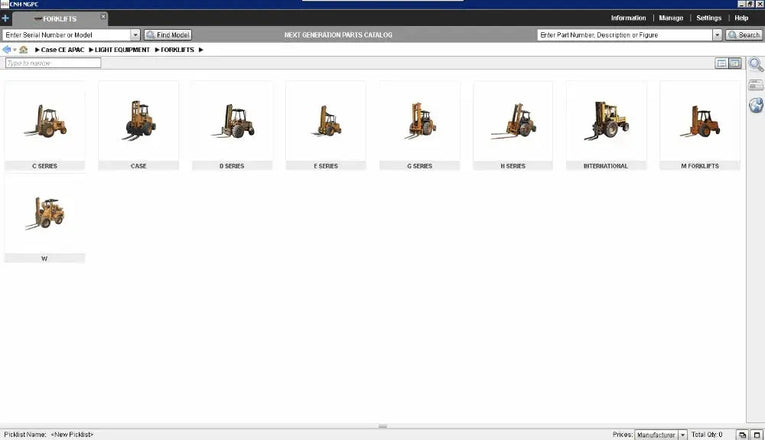Open the Settings menu
Screen dimensions: 765x440
(709, 18)
